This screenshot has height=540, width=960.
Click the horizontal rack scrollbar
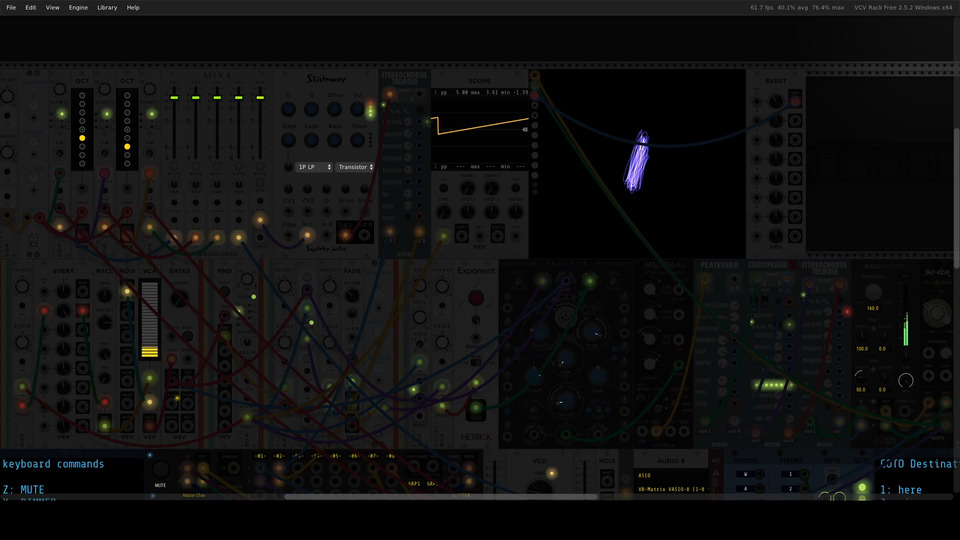click(441, 497)
